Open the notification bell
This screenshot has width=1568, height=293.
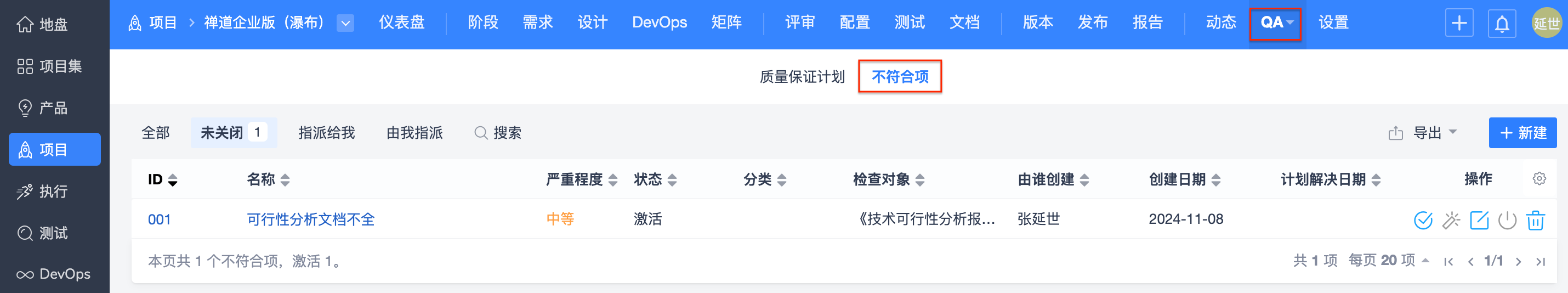click(1502, 23)
